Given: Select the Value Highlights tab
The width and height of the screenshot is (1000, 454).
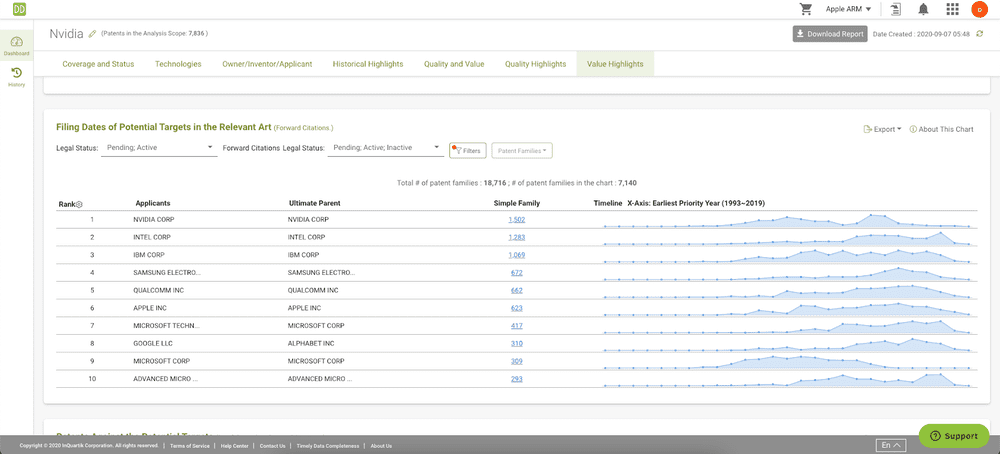Looking at the screenshot, I should coord(615,64).
